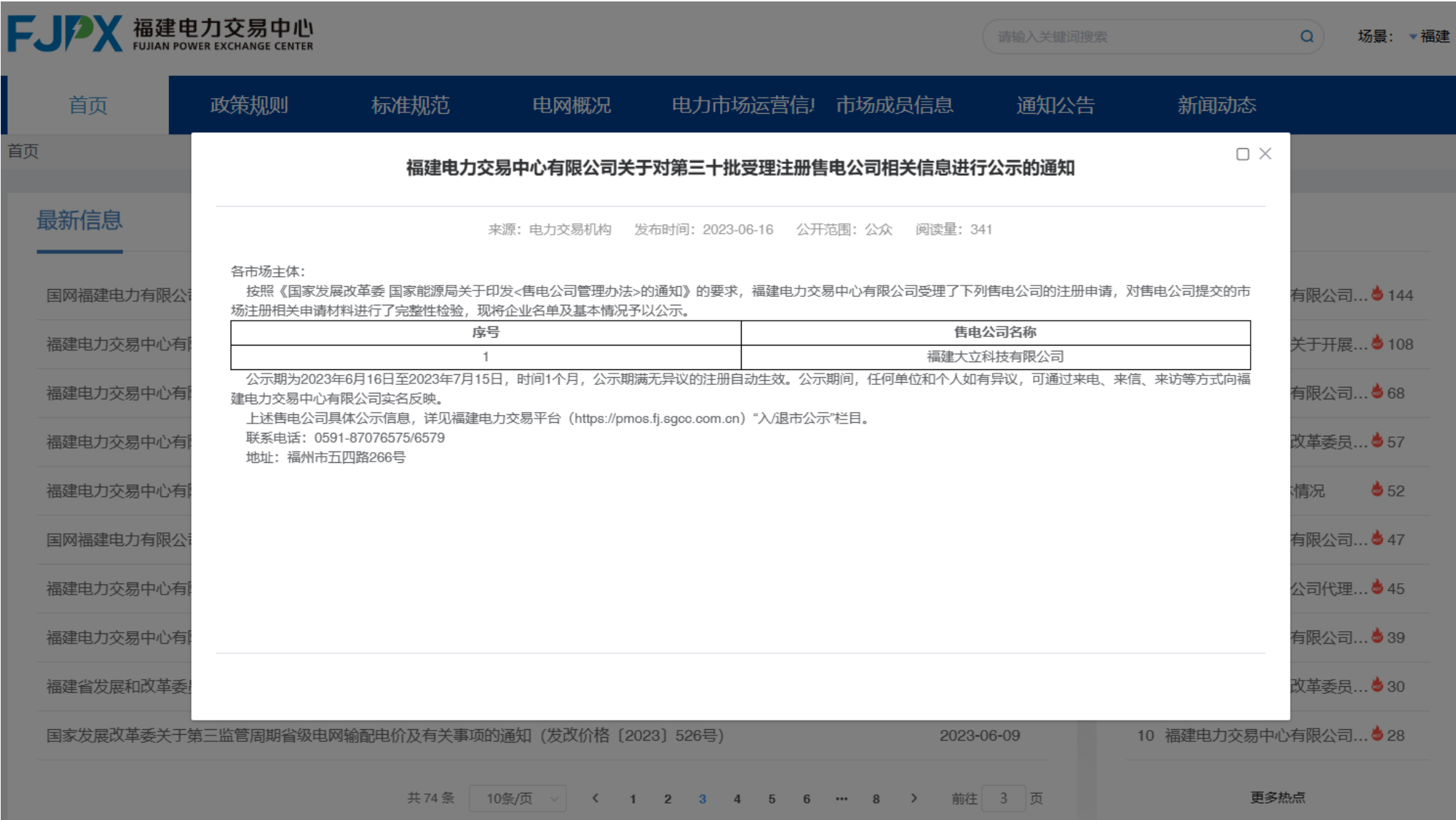The width and height of the screenshot is (1456, 820).
Task: Open the 首页 navigation tab
Action: click(x=88, y=105)
